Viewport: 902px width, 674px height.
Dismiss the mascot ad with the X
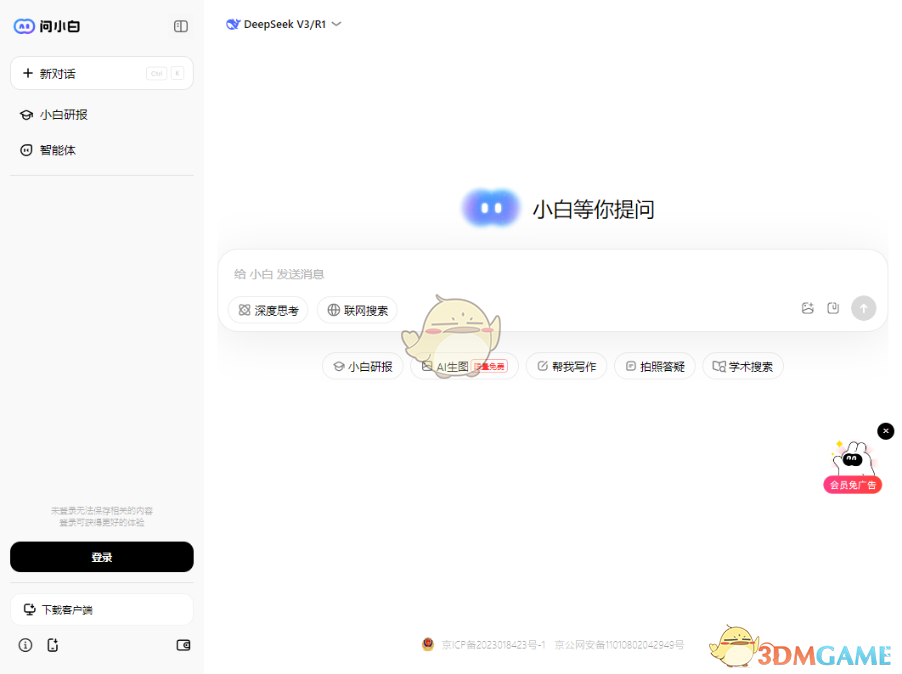(x=885, y=431)
